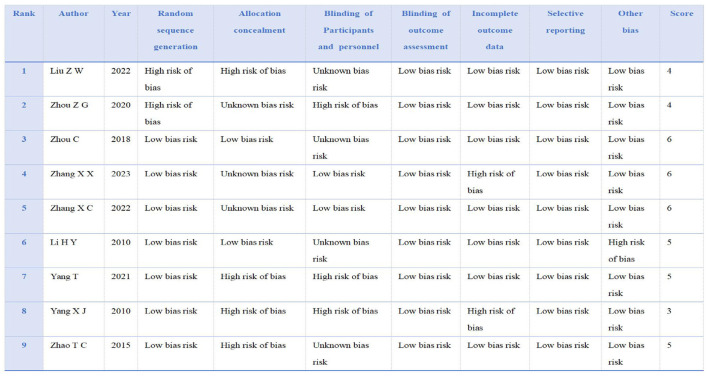
Task: Select 'Blinding of outcome assessment' header
Action: coord(426,30)
